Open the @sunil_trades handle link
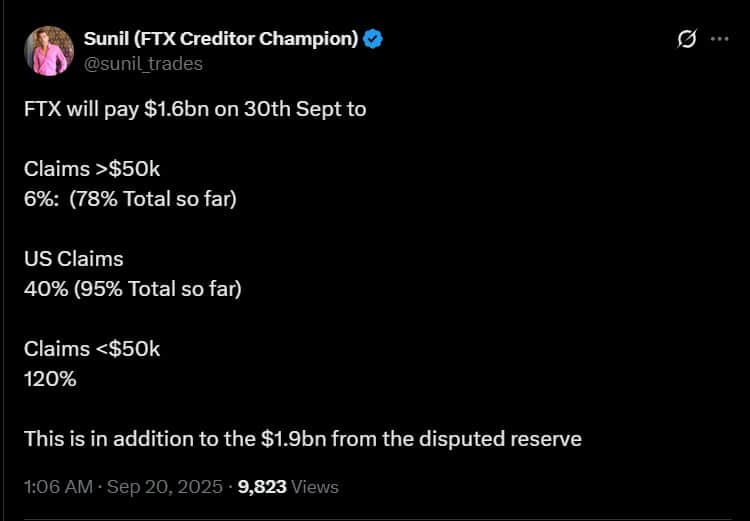The width and height of the screenshot is (750, 521). (142, 63)
